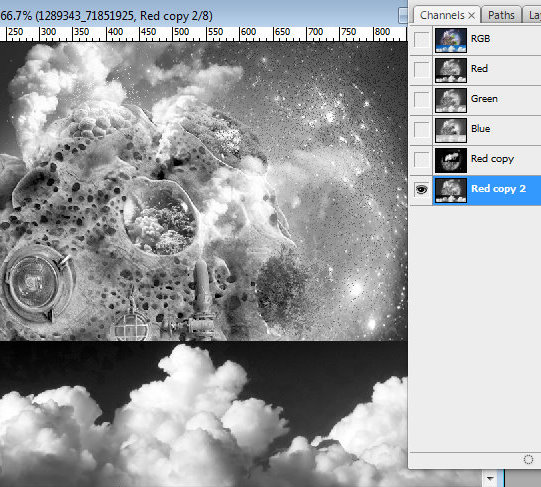Click the Blue channel thumbnail
Viewport: 541px width, 487px height.
[451, 130]
